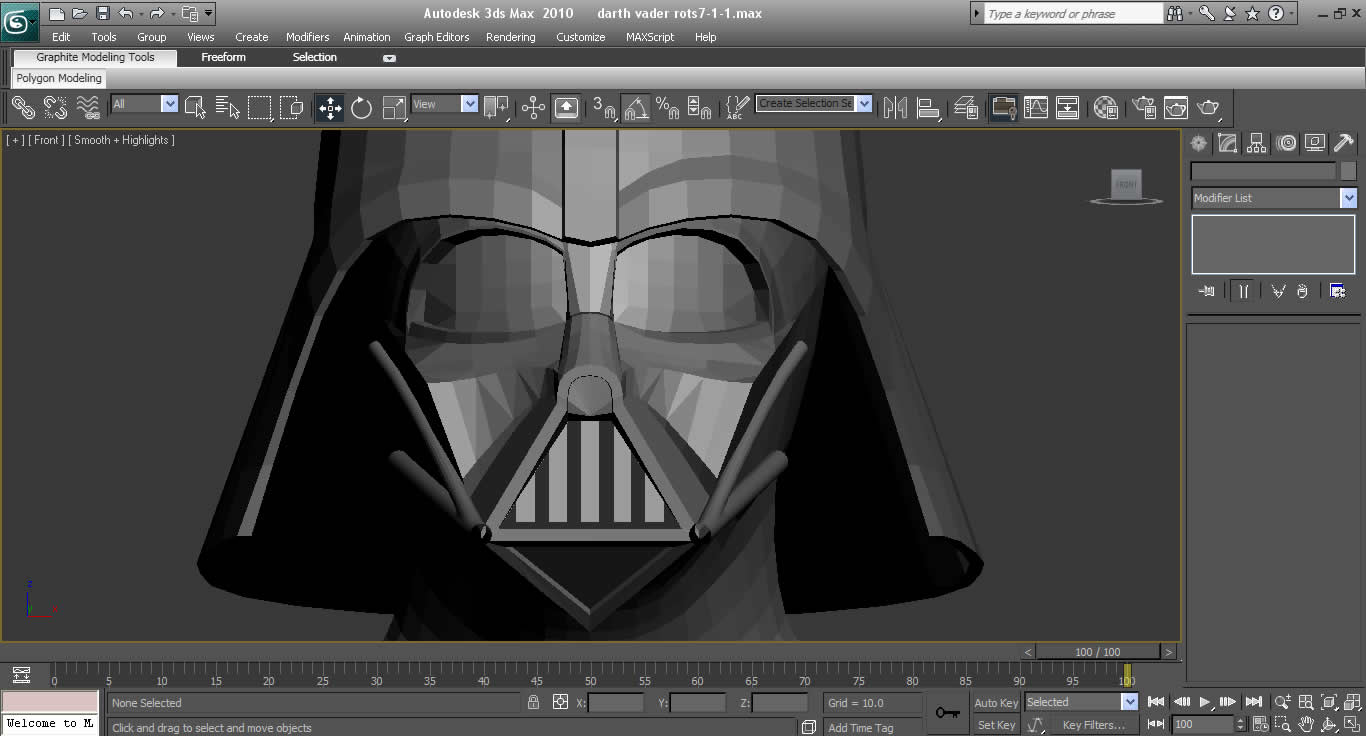1366x736 pixels.
Task: Click Render Production teapot icon
Action: tap(1209, 107)
